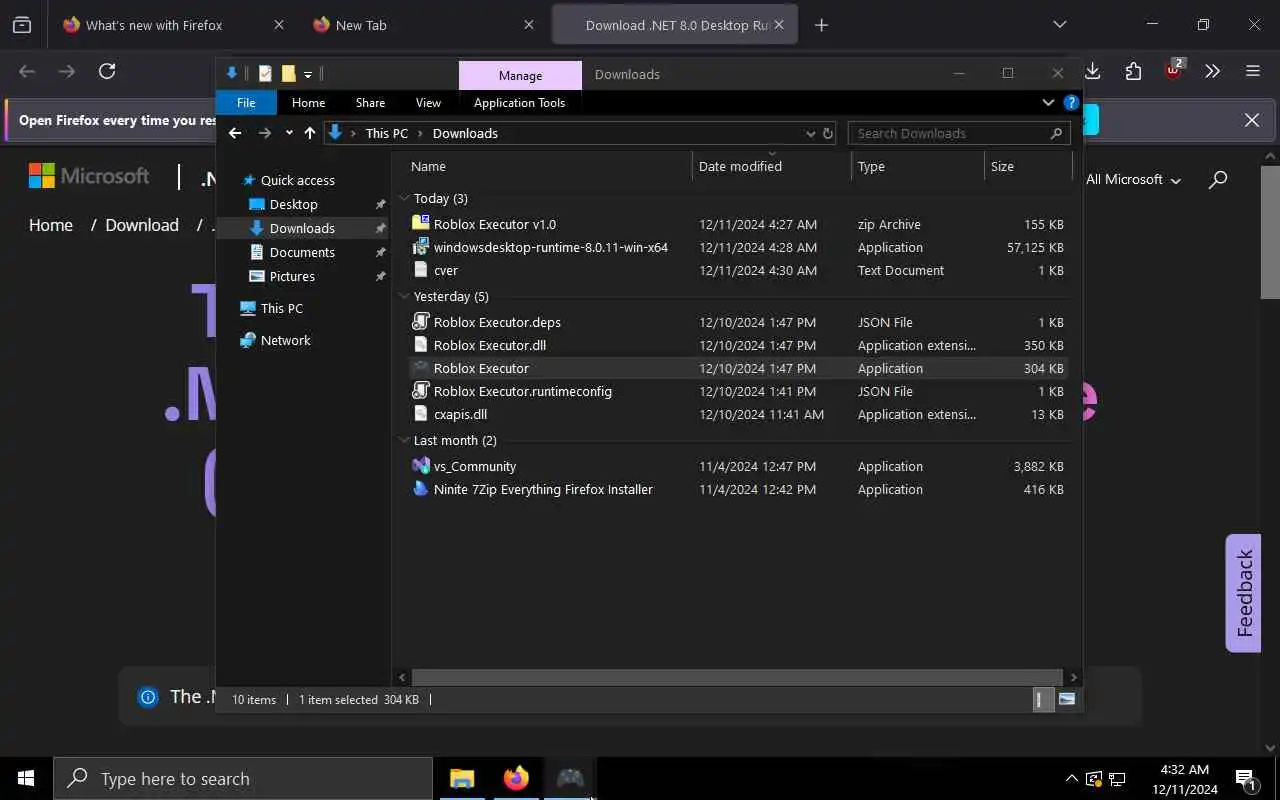Collapse the Yesterday (5) group
1280x800 pixels.
pos(405,296)
